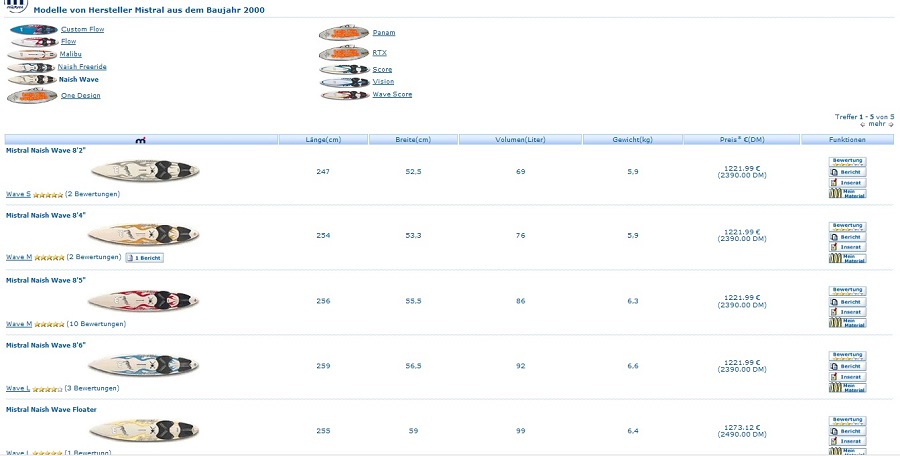Click the One Design board thumbnail
The width and height of the screenshot is (900, 456).
click(32, 96)
